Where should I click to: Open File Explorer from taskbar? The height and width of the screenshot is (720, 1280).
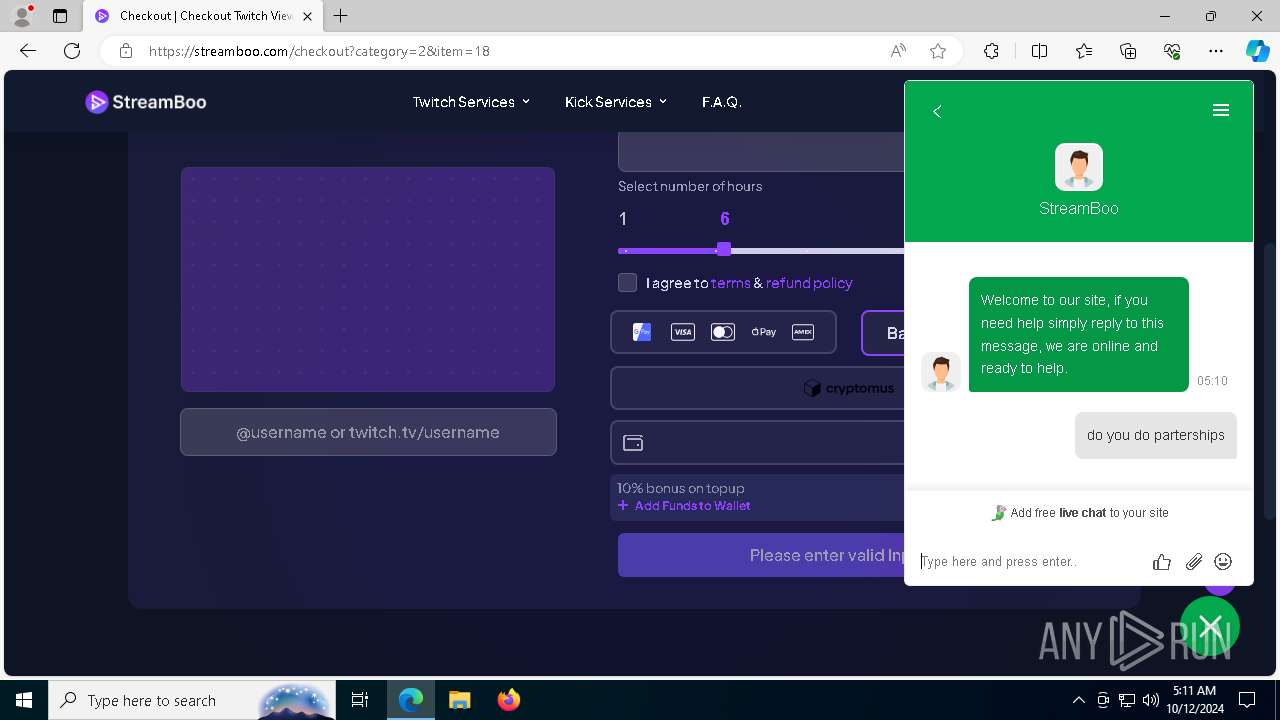(x=459, y=700)
